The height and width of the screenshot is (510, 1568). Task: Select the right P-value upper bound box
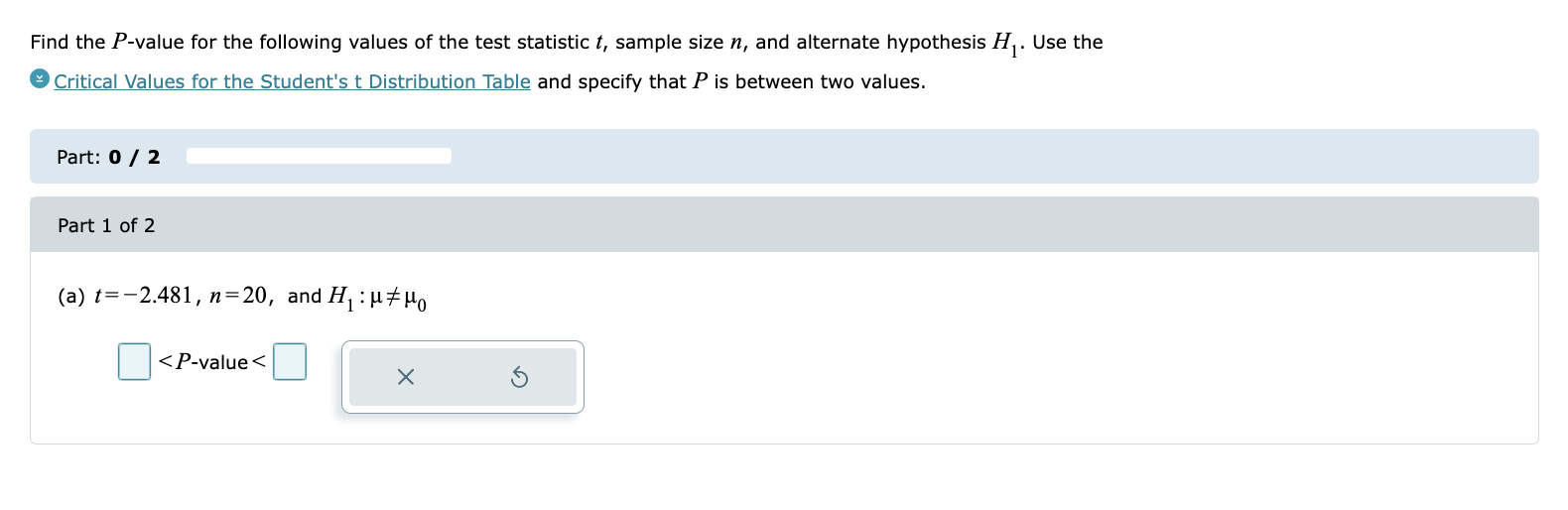point(290,362)
